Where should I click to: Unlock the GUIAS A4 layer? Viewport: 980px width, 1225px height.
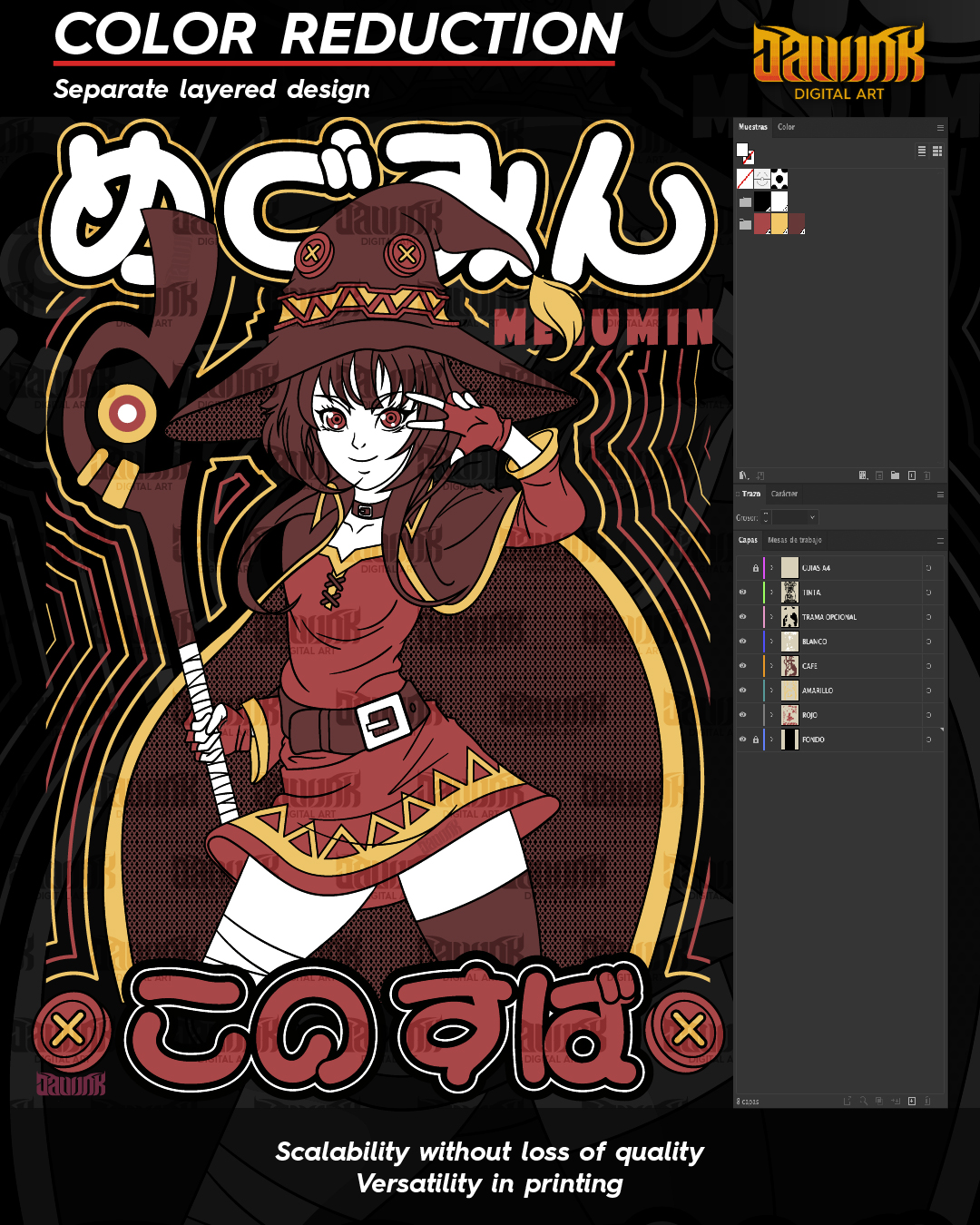point(756,568)
